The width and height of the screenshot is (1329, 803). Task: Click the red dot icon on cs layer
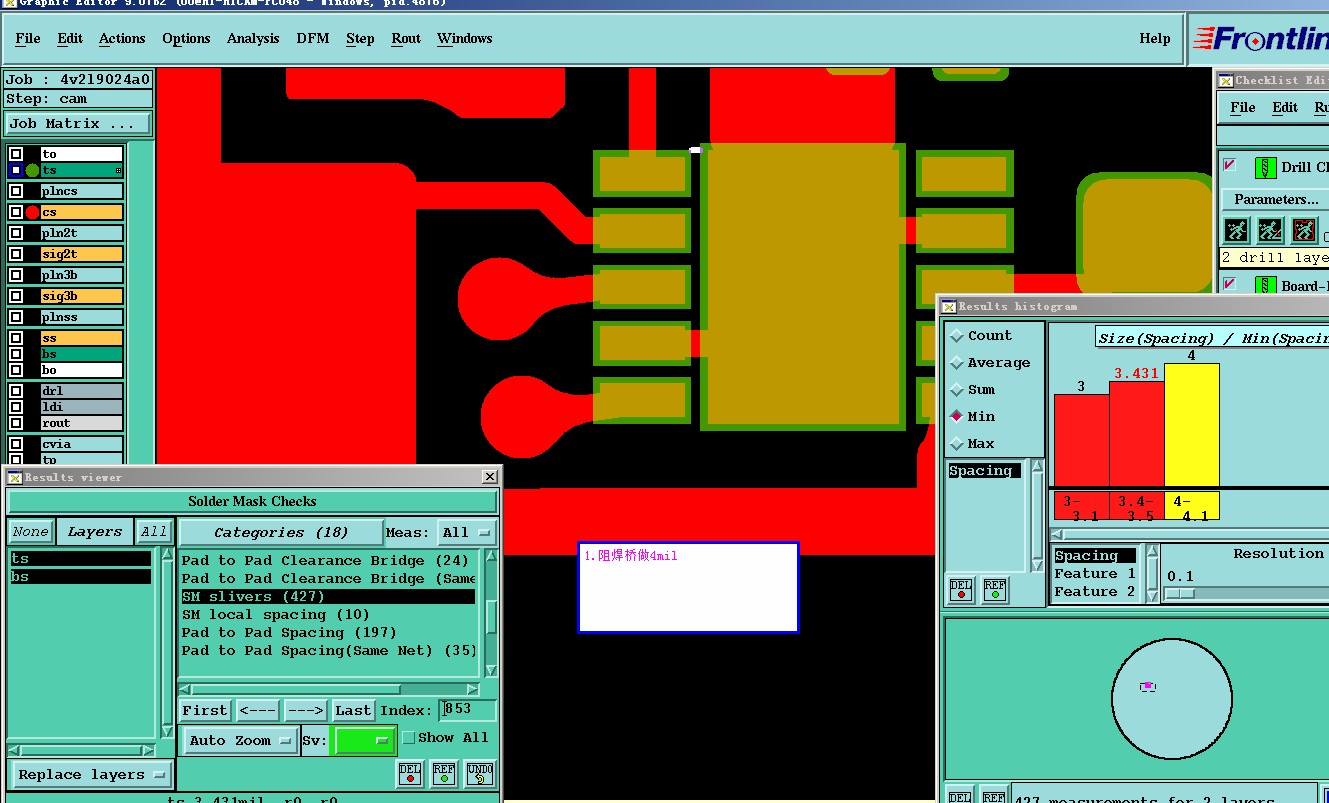point(32,212)
